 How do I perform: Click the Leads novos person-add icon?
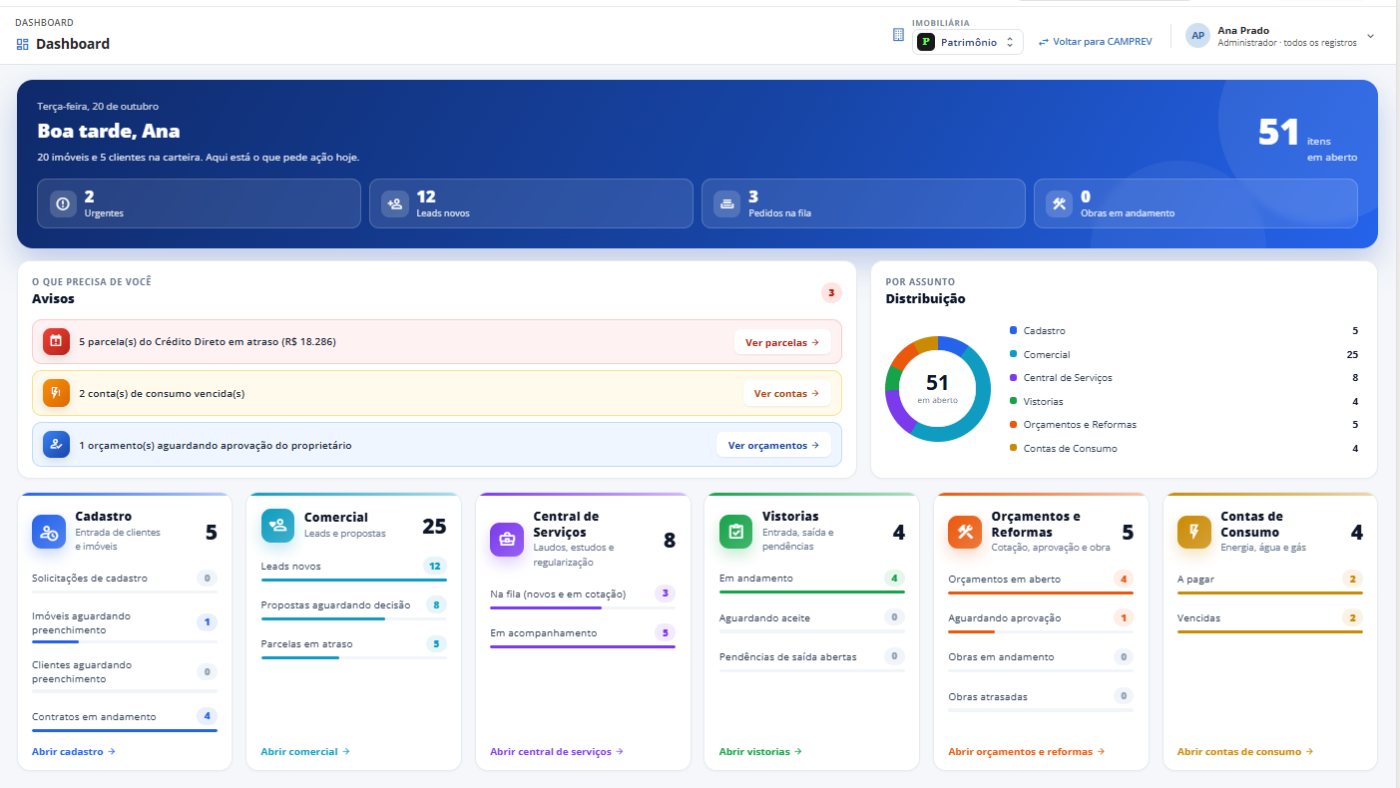pos(395,204)
